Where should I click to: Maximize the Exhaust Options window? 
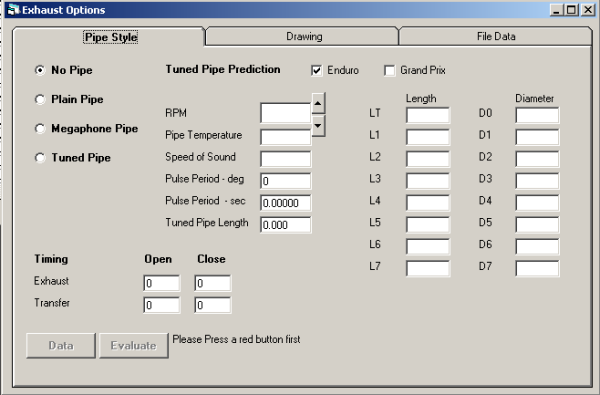coord(571,10)
